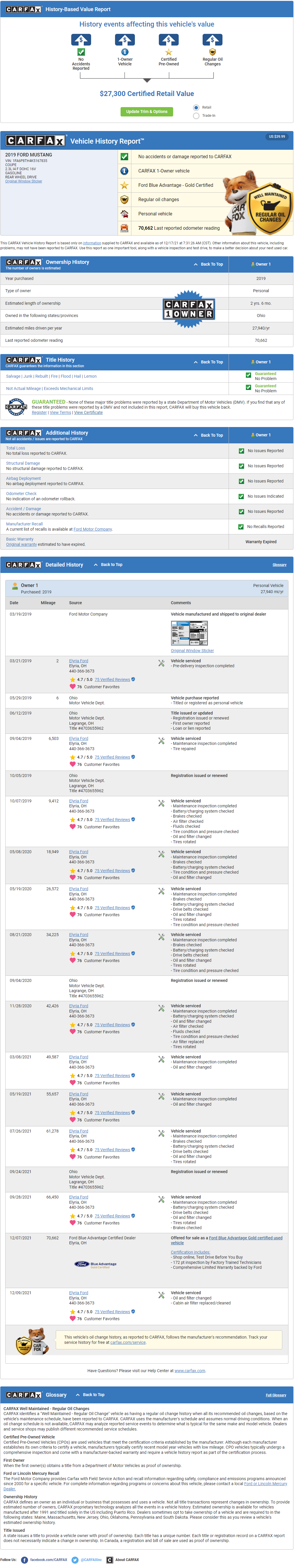Click the Facebook icon in the footer
Viewport: 294px width, 1568px height.
[24, 1560]
